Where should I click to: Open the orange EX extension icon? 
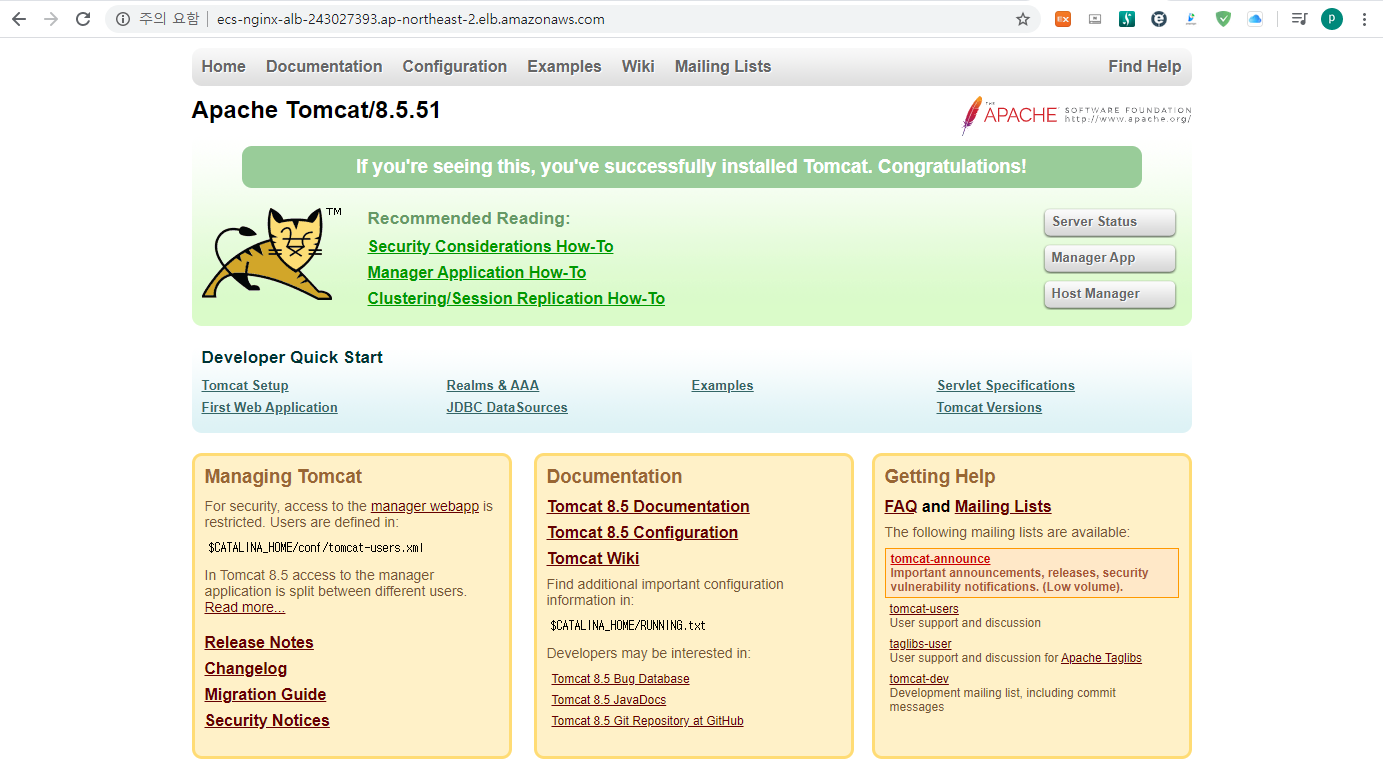coord(1063,19)
